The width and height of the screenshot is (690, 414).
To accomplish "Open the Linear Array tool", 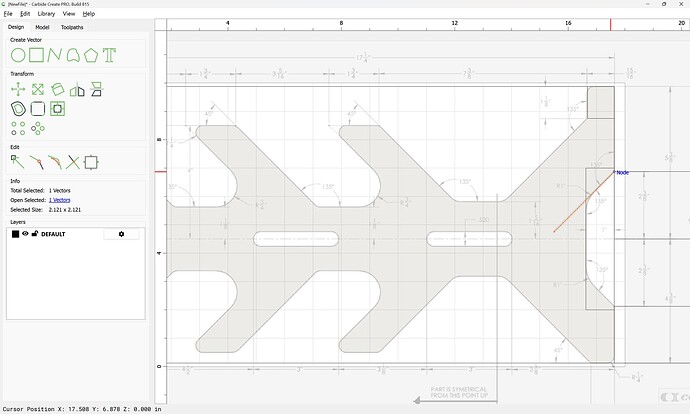I will pyautogui.click(x=18, y=128).
